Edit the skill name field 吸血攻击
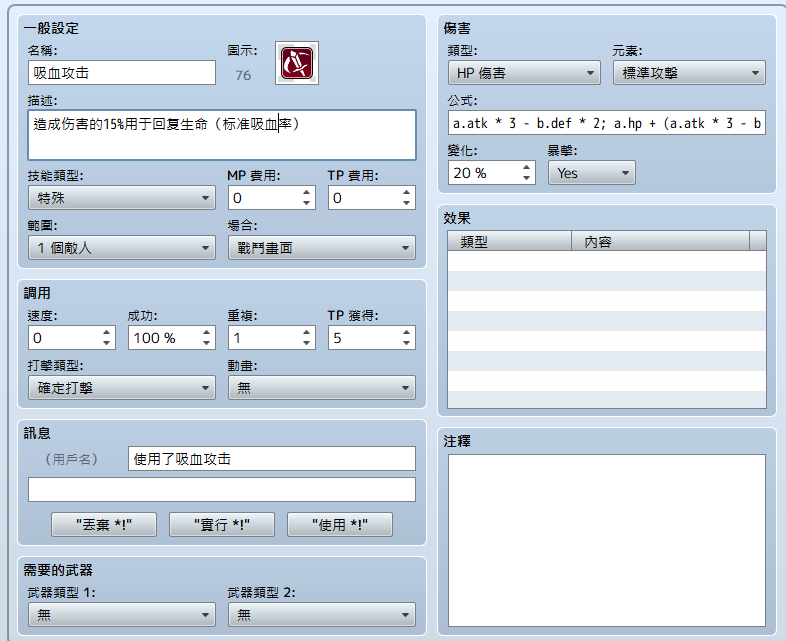The height and width of the screenshot is (641, 786). [x=122, y=73]
